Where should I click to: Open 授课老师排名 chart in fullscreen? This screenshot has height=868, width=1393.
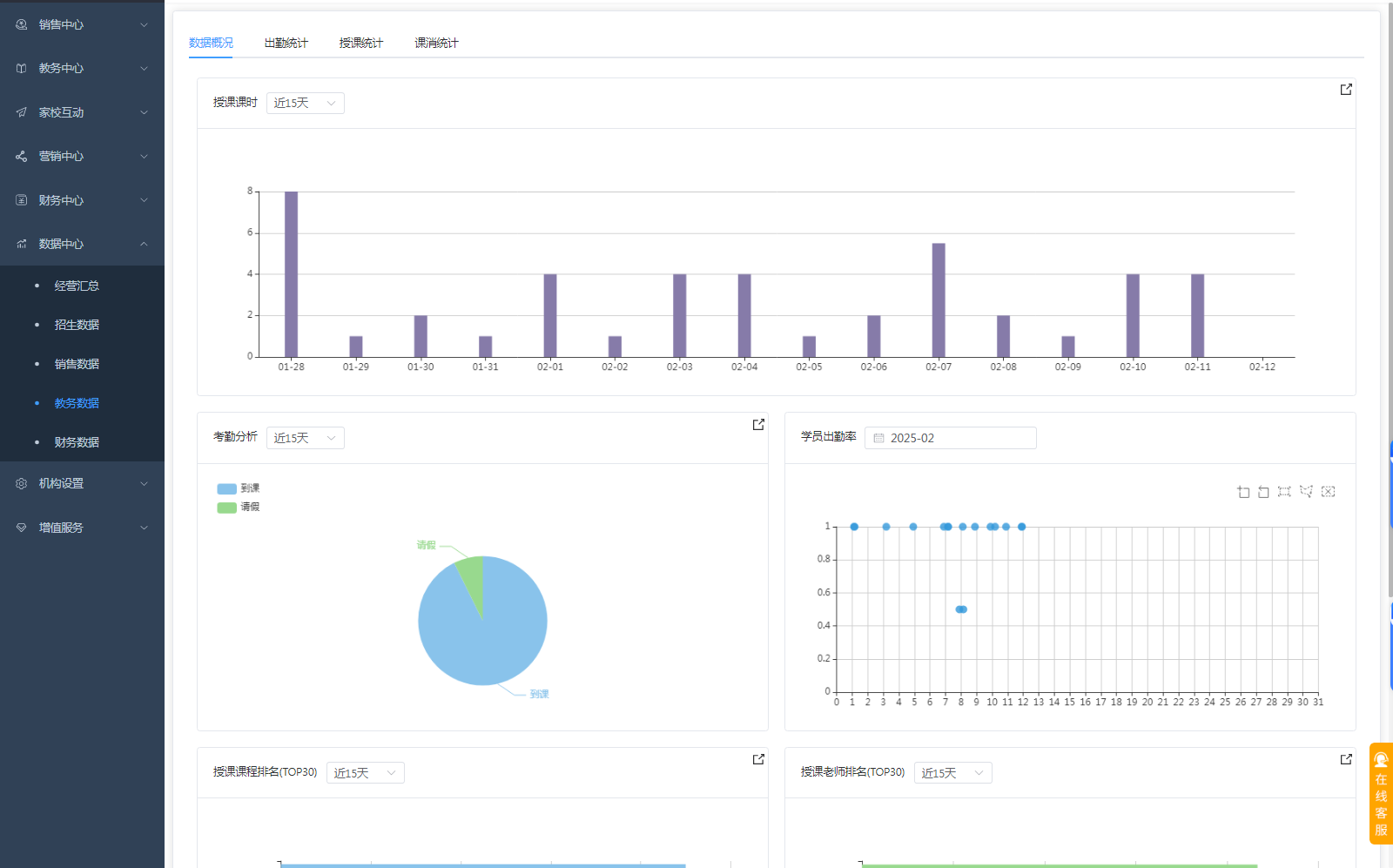1346,759
